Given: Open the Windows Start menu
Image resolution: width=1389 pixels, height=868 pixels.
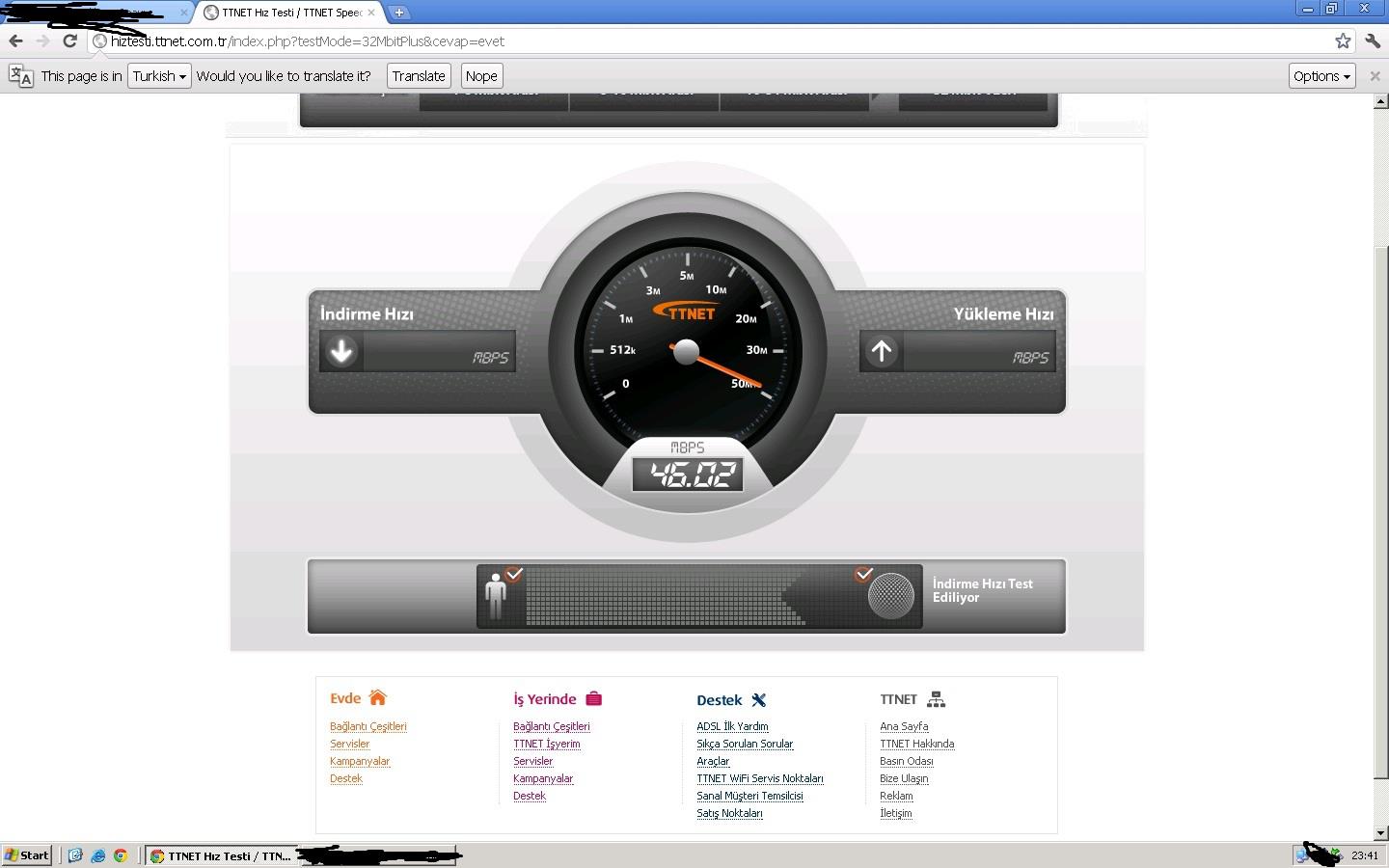Looking at the screenshot, I should (x=26, y=855).
